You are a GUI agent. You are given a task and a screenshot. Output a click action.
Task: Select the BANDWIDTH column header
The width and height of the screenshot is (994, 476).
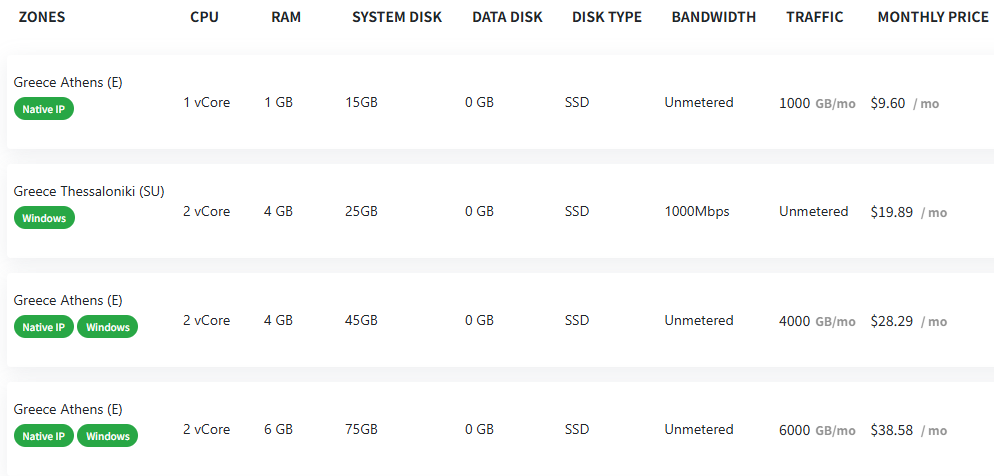714,17
